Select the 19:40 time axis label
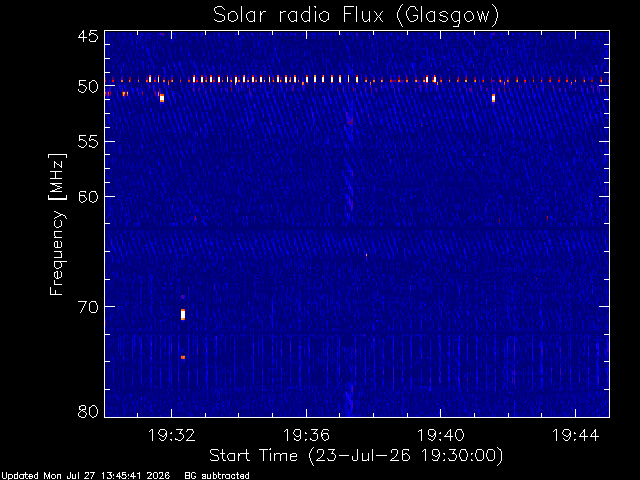The height and width of the screenshot is (480, 640). (441, 435)
